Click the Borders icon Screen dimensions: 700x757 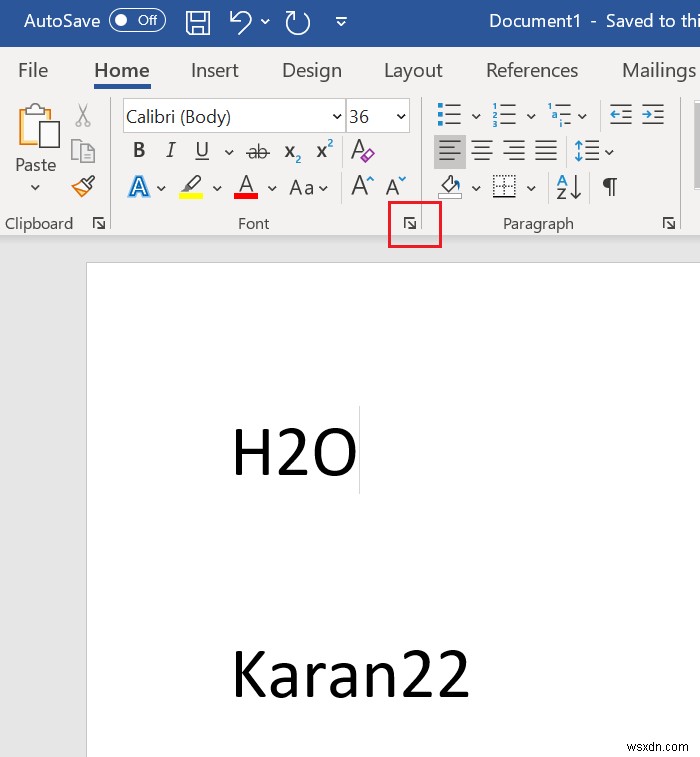(504, 186)
